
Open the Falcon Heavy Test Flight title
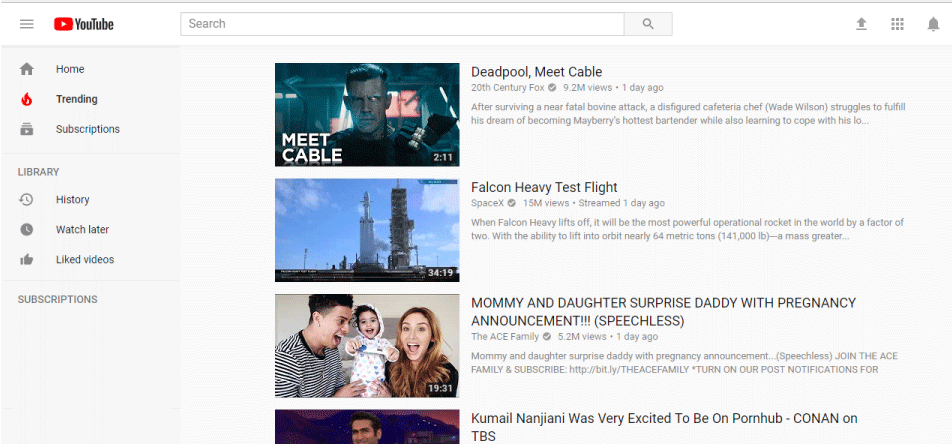click(544, 187)
